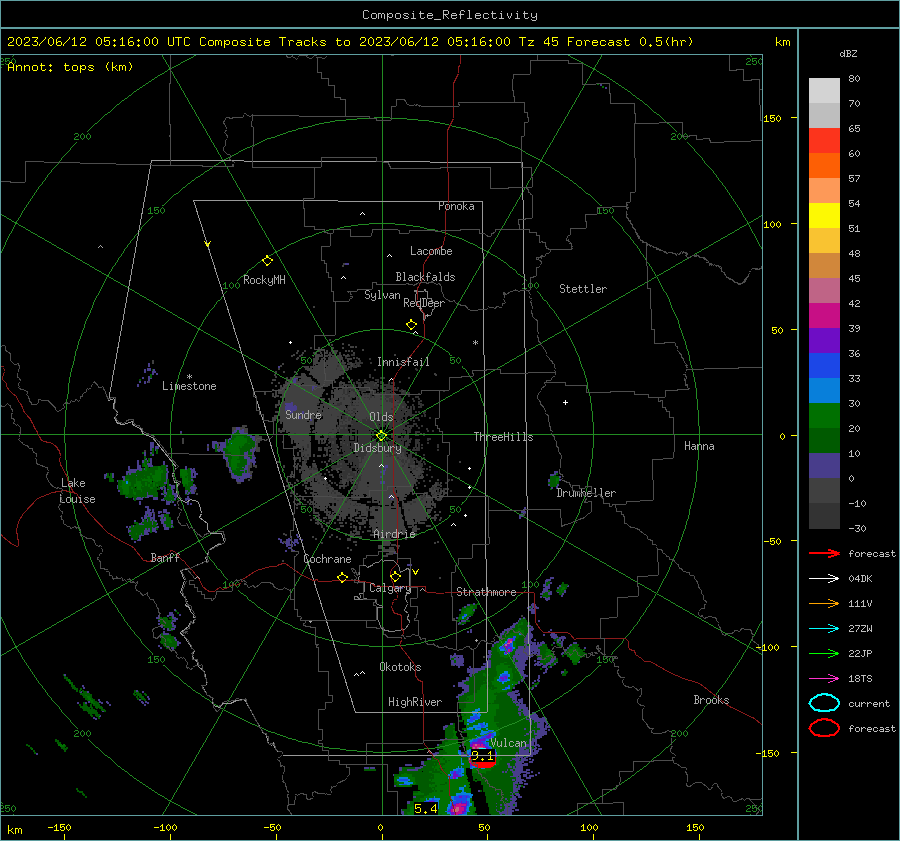Click the ThreeHills city label
This screenshot has height=841, width=900.
[503, 437]
